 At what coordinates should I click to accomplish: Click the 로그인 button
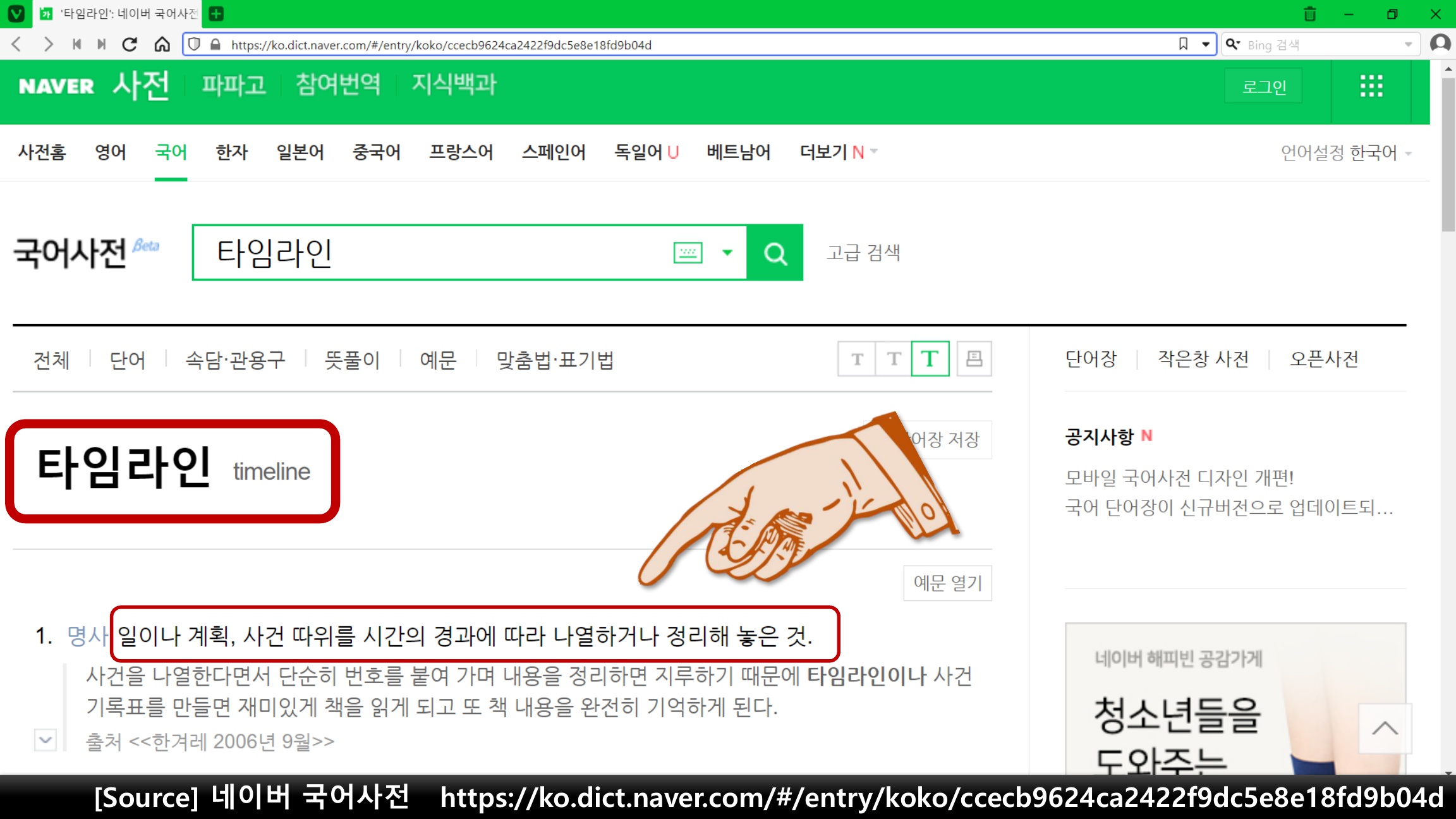(x=1263, y=86)
